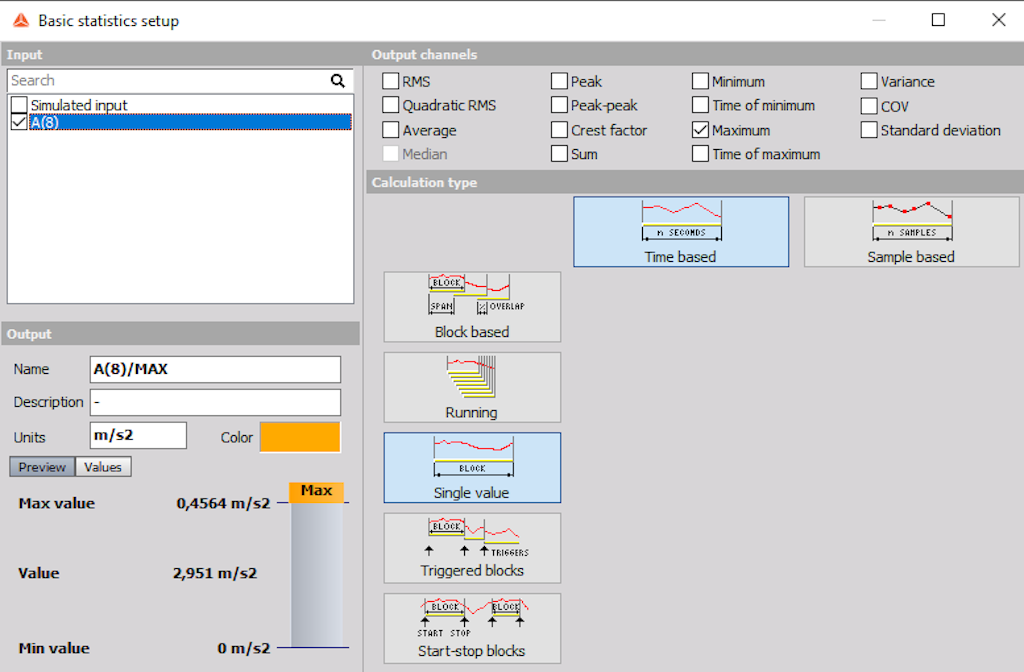Enable the COV checkbox
The image size is (1024, 672).
(869, 106)
